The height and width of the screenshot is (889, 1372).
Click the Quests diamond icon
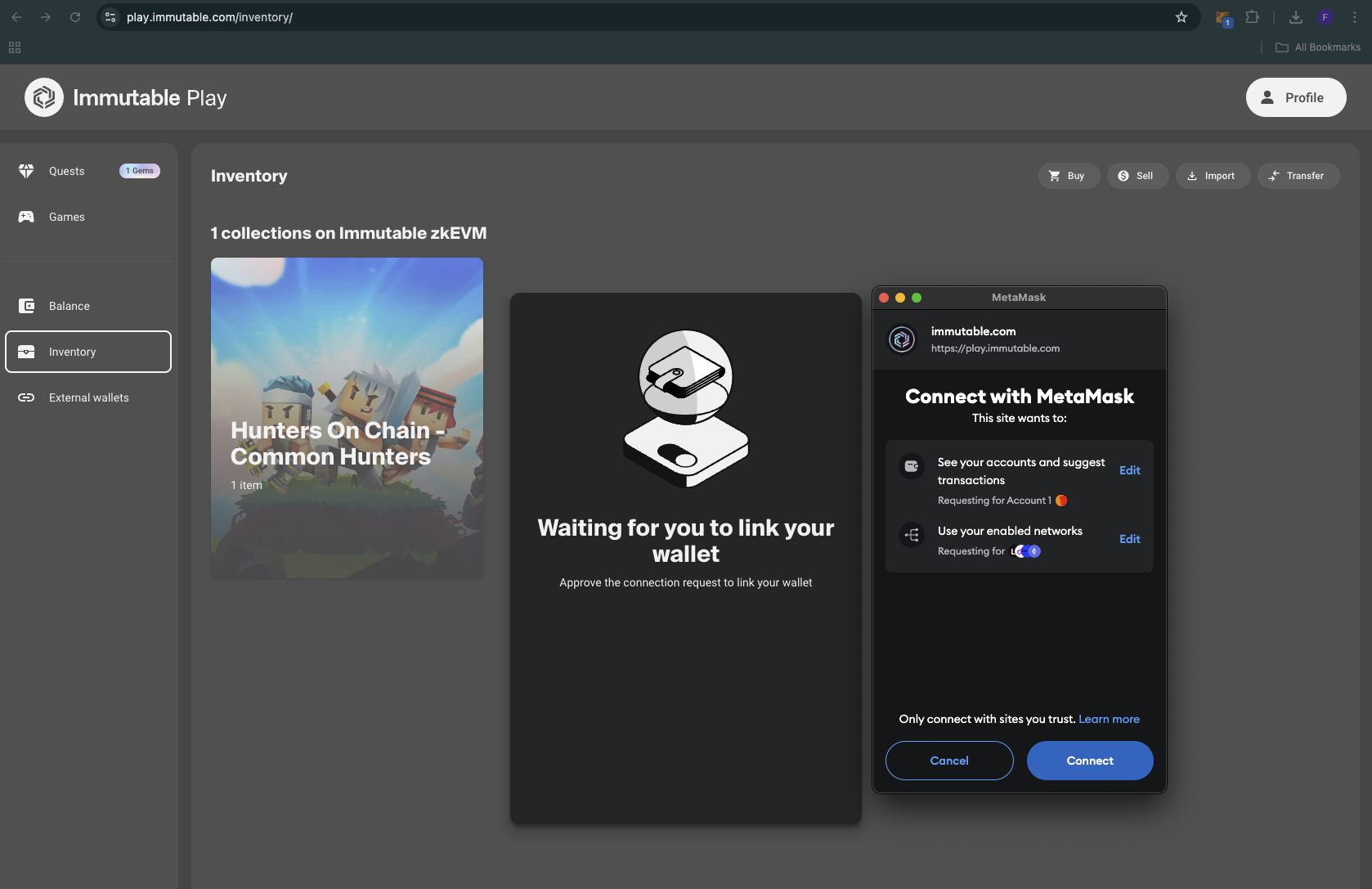26,171
